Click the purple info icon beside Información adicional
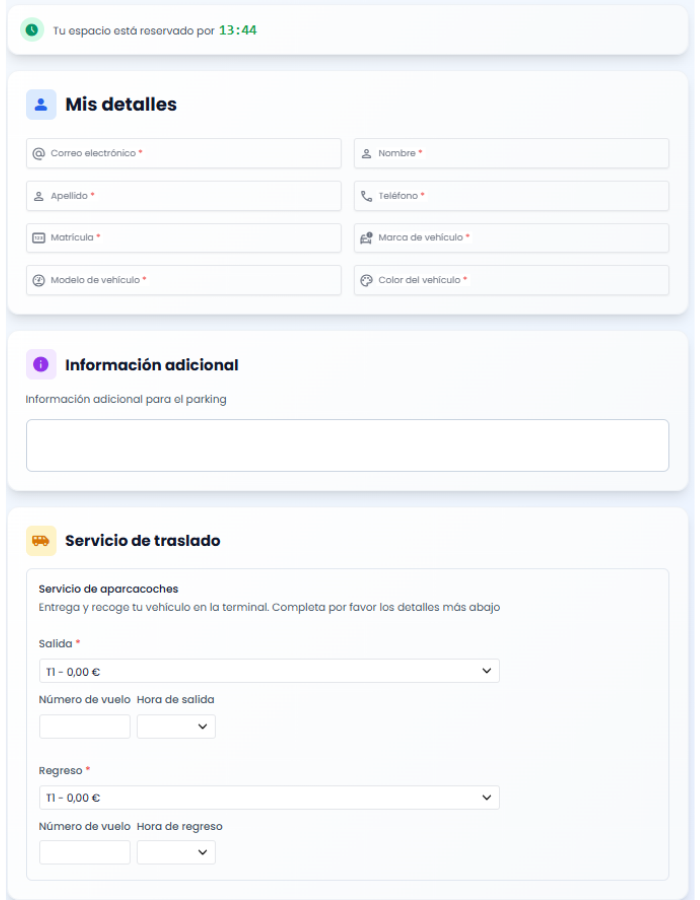Viewport: 700px width, 900px height. tap(41, 365)
